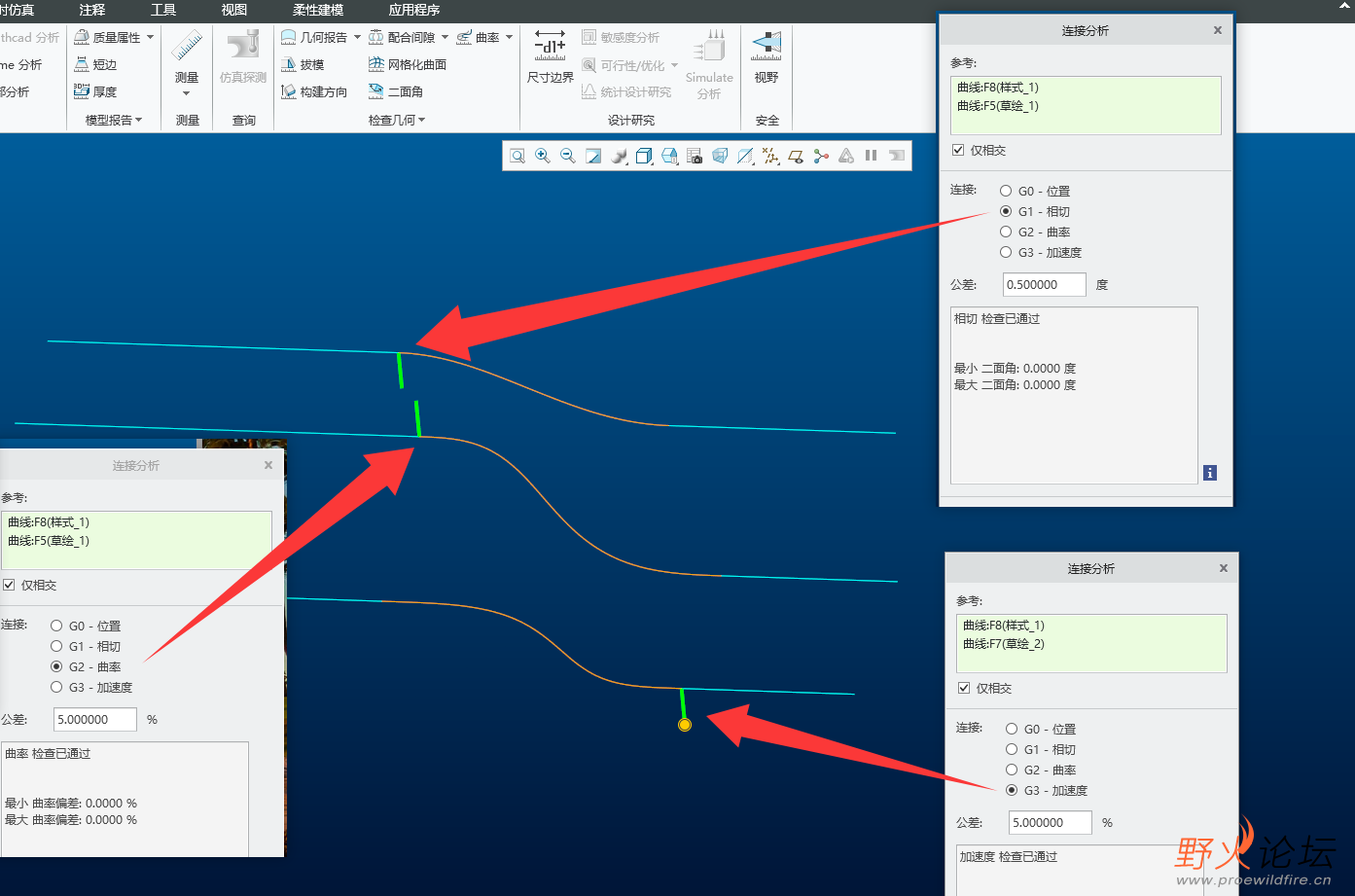Screen dimensions: 1355x896
Task: Toggle 仅相交 checkbox in bottom-right dialog
Action: (964, 688)
